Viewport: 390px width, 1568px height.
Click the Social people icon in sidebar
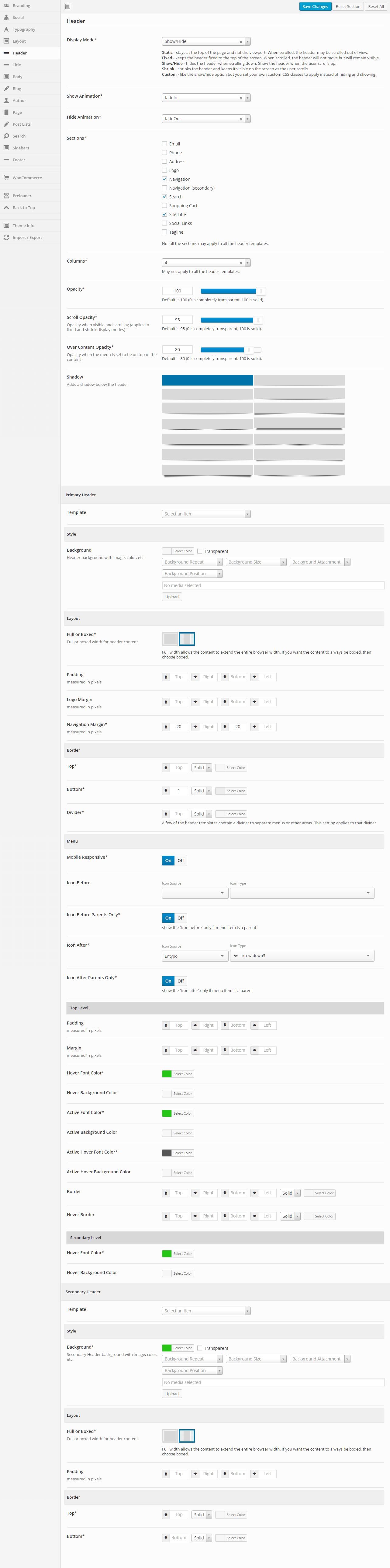pyautogui.click(x=6, y=17)
